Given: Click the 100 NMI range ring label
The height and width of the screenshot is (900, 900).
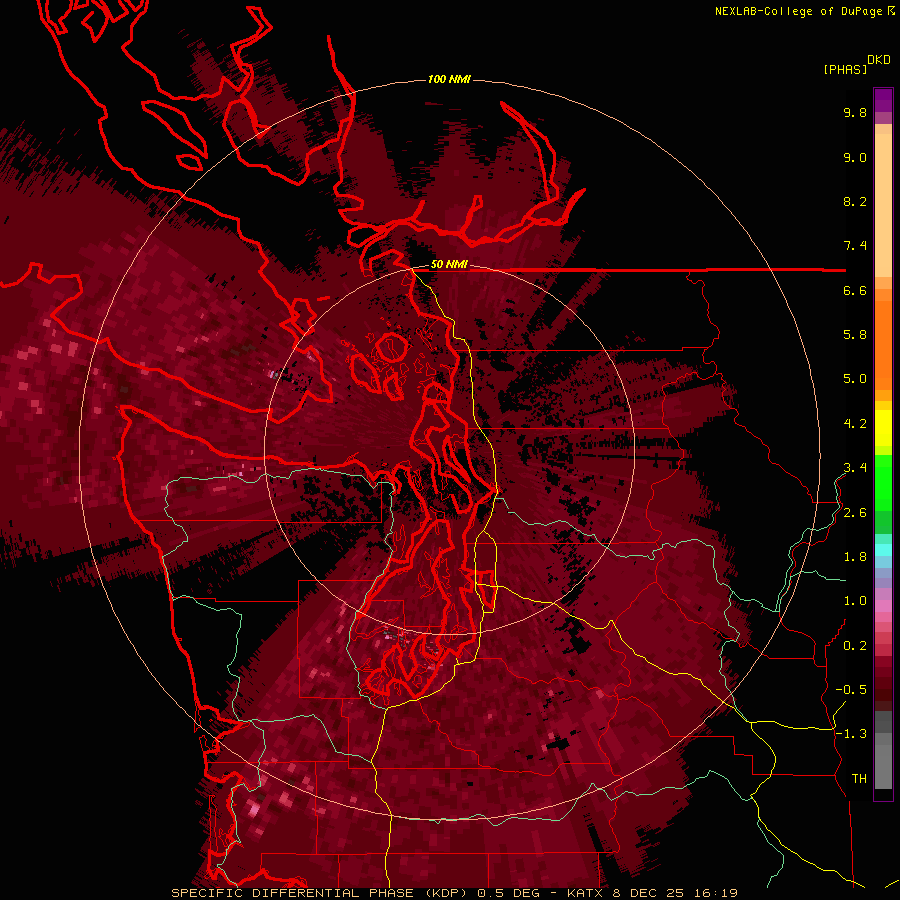Looking at the screenshot, I should pos(449,79).
